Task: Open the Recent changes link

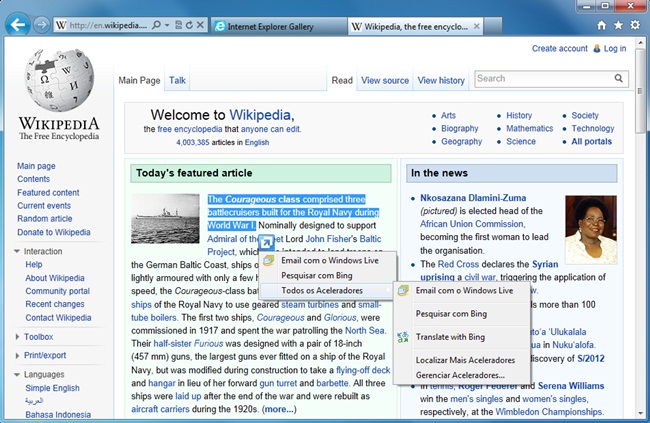Action: (55, 304)
